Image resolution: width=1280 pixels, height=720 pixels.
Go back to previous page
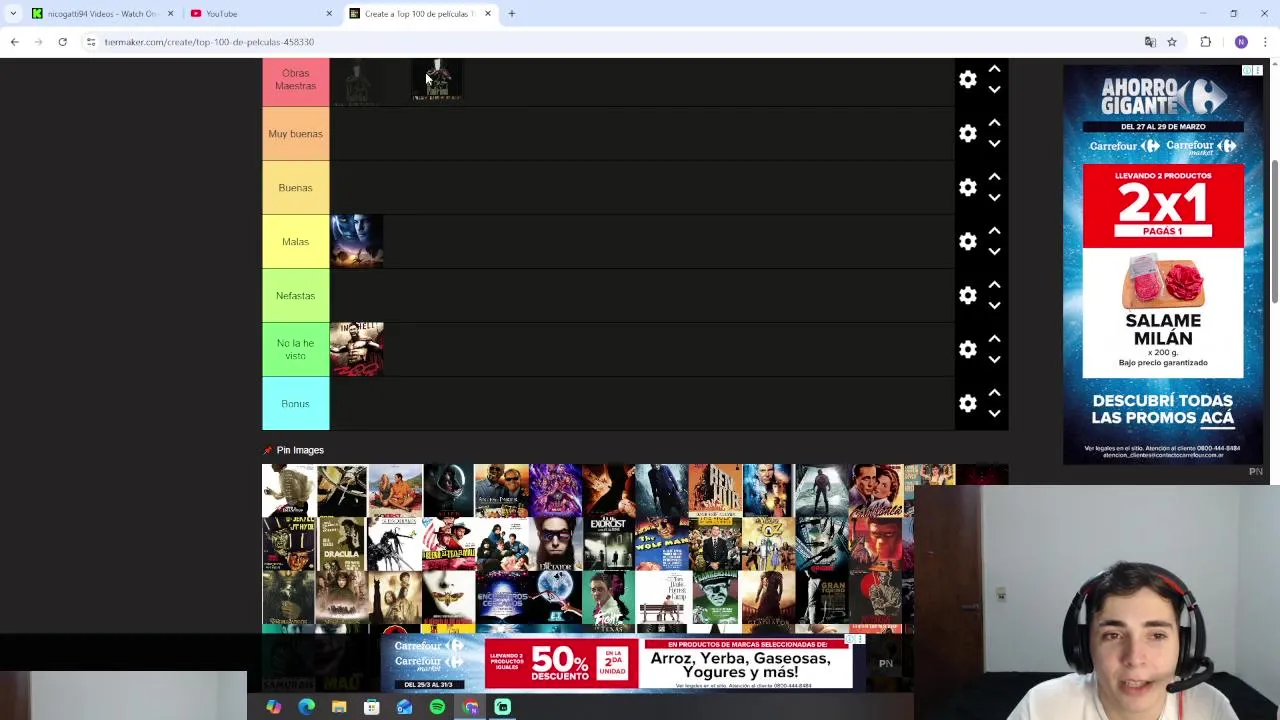coord(14,42)
